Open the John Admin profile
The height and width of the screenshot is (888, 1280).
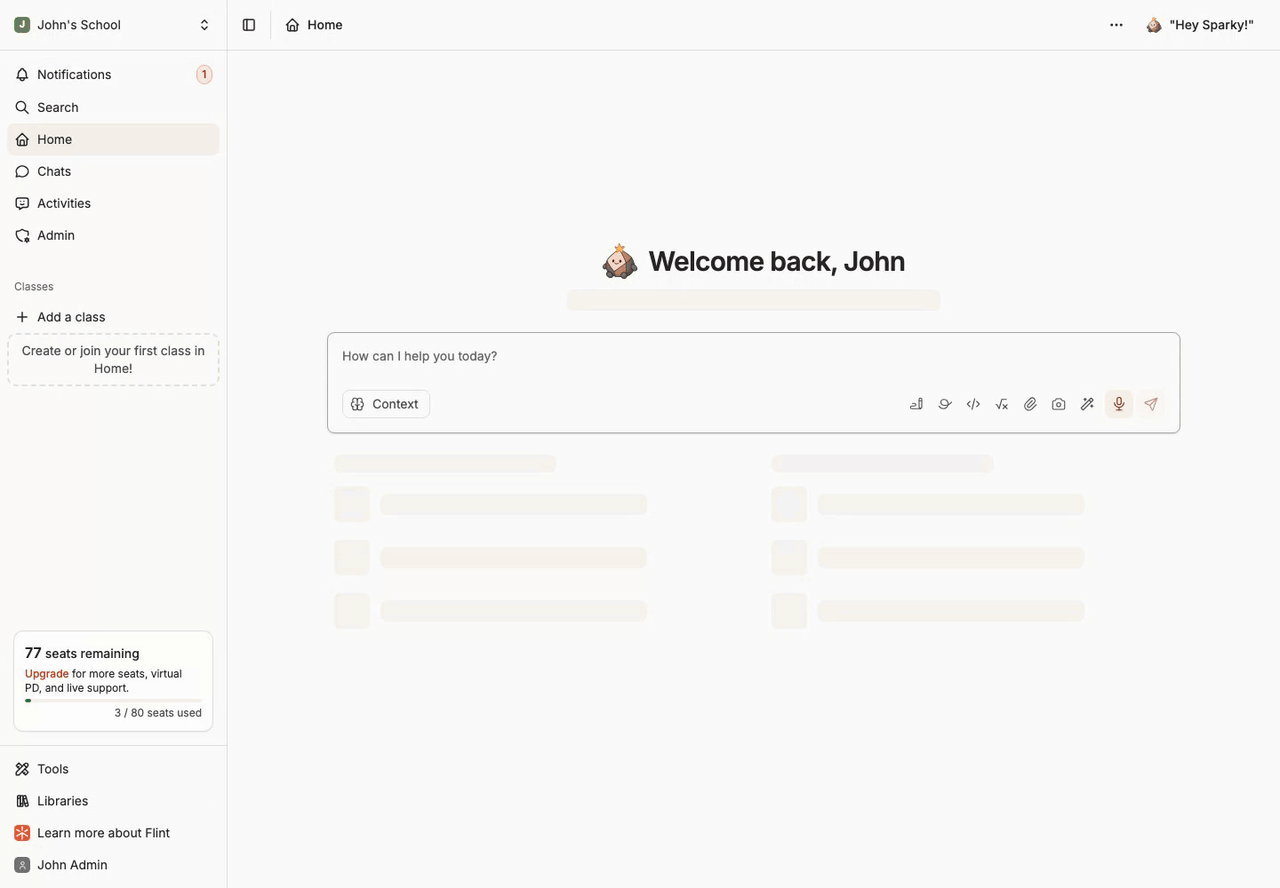click(x=113, y=865)
